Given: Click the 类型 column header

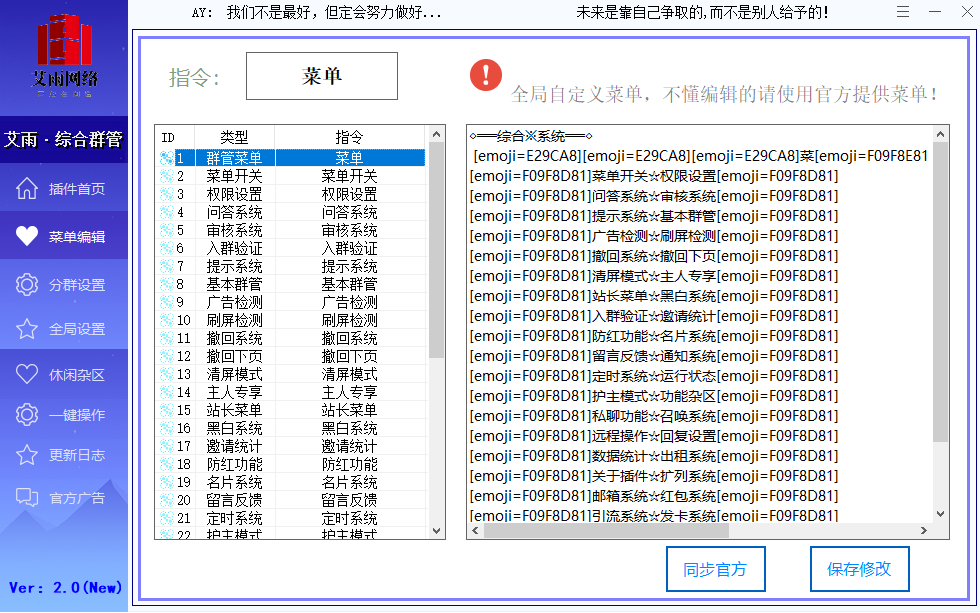Looking at the screenshot, I should 234,137.
